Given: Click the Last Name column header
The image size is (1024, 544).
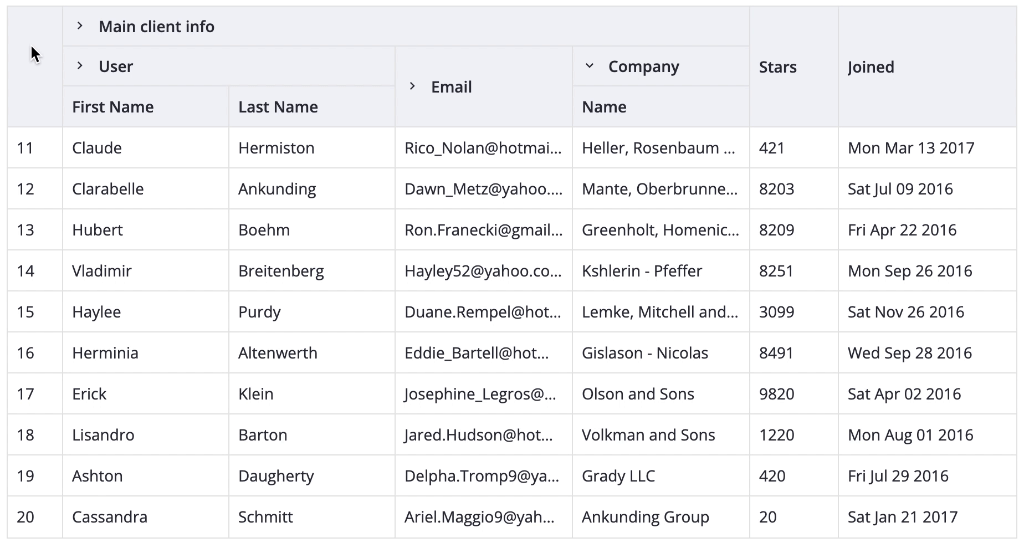Looking at the screenshot, I should [312, 106].
